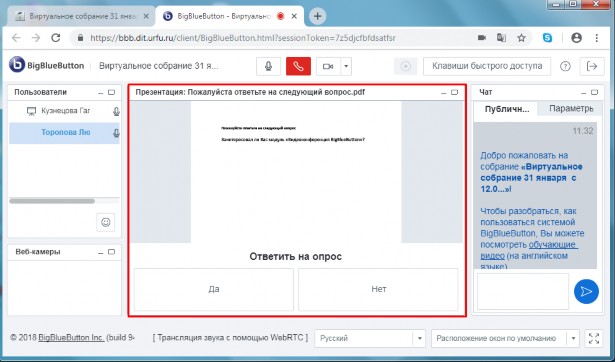The width and height of the screenshot is (615, 362).
Task: Close the BigBlueButton browser tab
Action: point(295,16)
